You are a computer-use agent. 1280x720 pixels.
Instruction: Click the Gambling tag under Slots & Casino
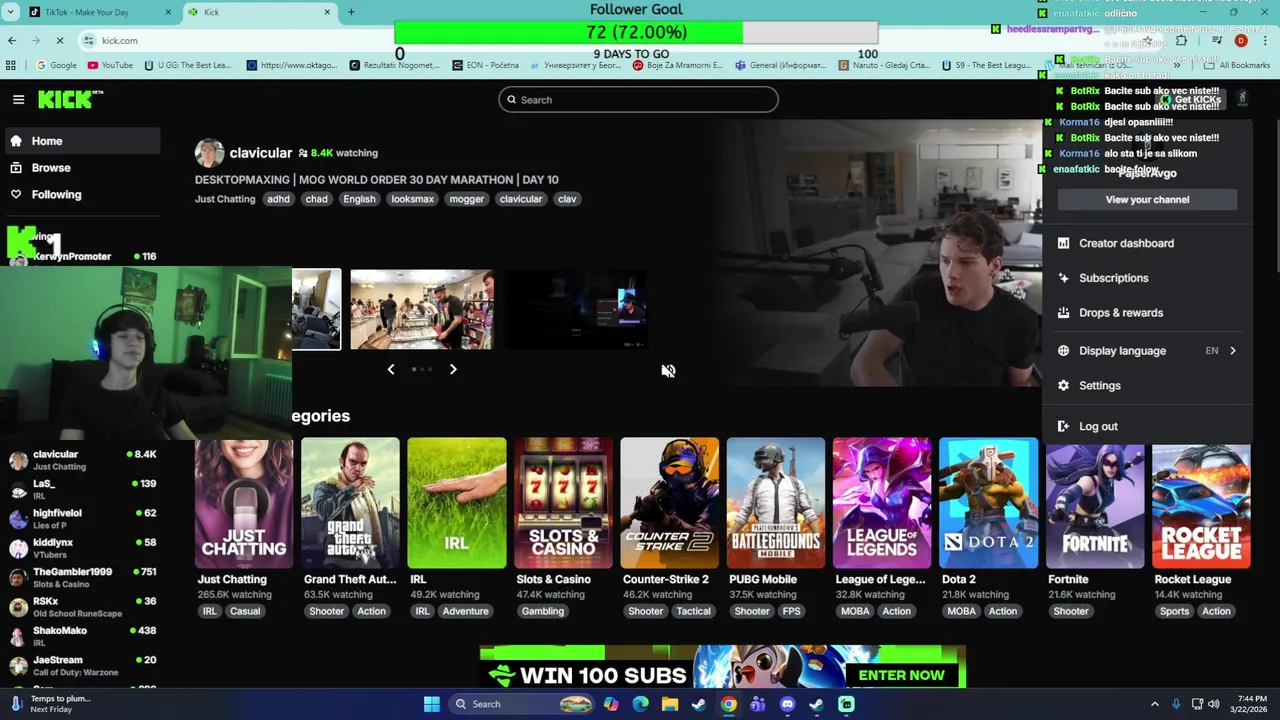543,611
